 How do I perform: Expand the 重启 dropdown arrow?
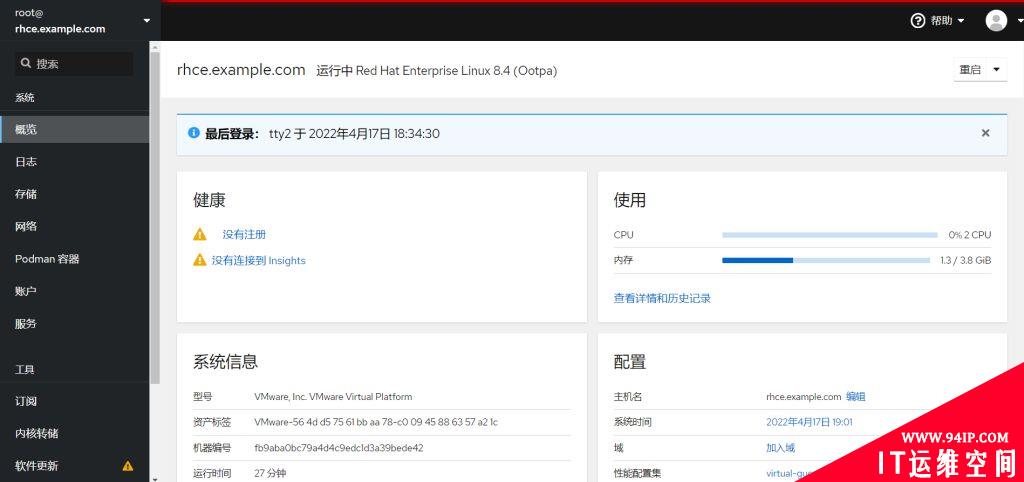[x=996, y=70]
